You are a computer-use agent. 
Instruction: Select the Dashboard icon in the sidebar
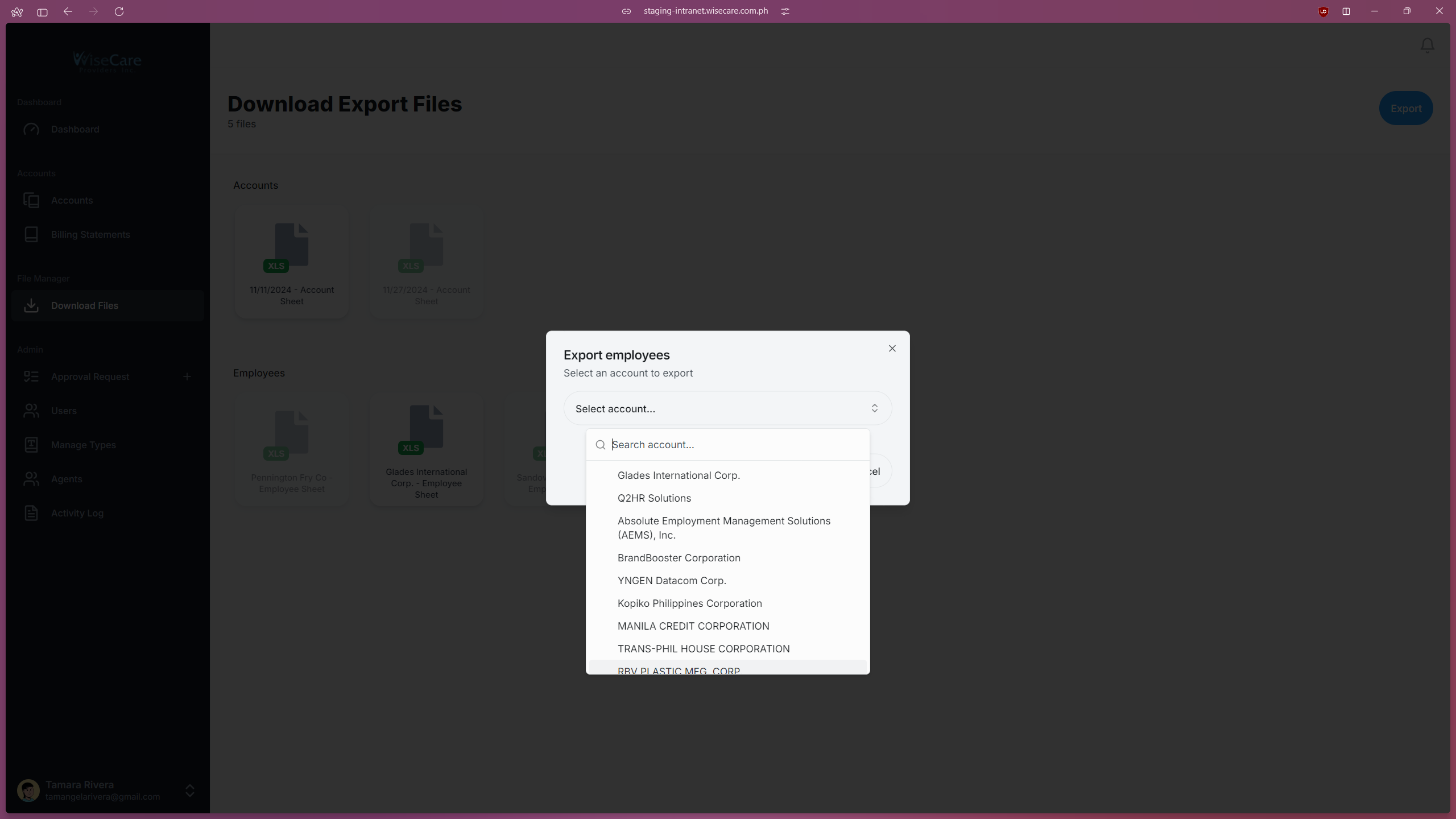pos(32,129)
